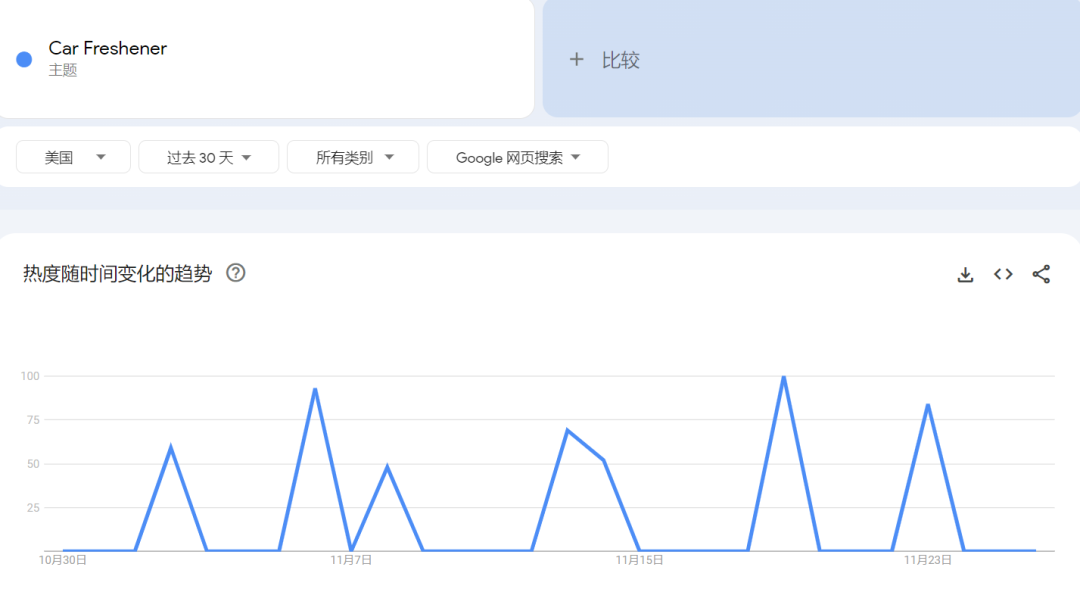Image resolution: width=1080 pixels, height=592 pixels.
Task: Click the 11月15日 axis label
Action: point(639,560)
